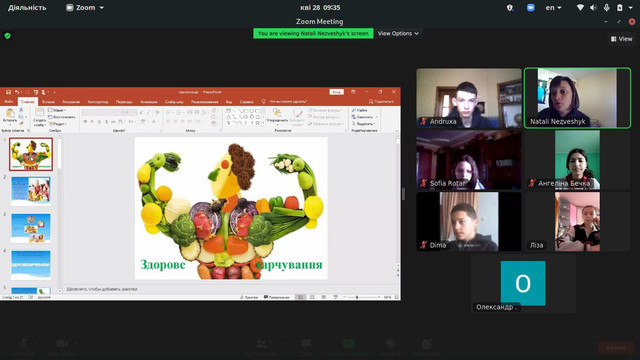The width and height of the screenshot is (640, 360).
Task: Switch to the Review (Рецензирование) tab
Action: coord(204,102)
